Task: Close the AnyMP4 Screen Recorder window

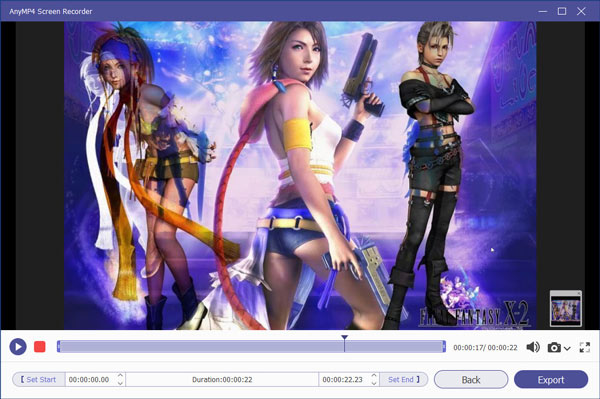Action: click(581, 11)
